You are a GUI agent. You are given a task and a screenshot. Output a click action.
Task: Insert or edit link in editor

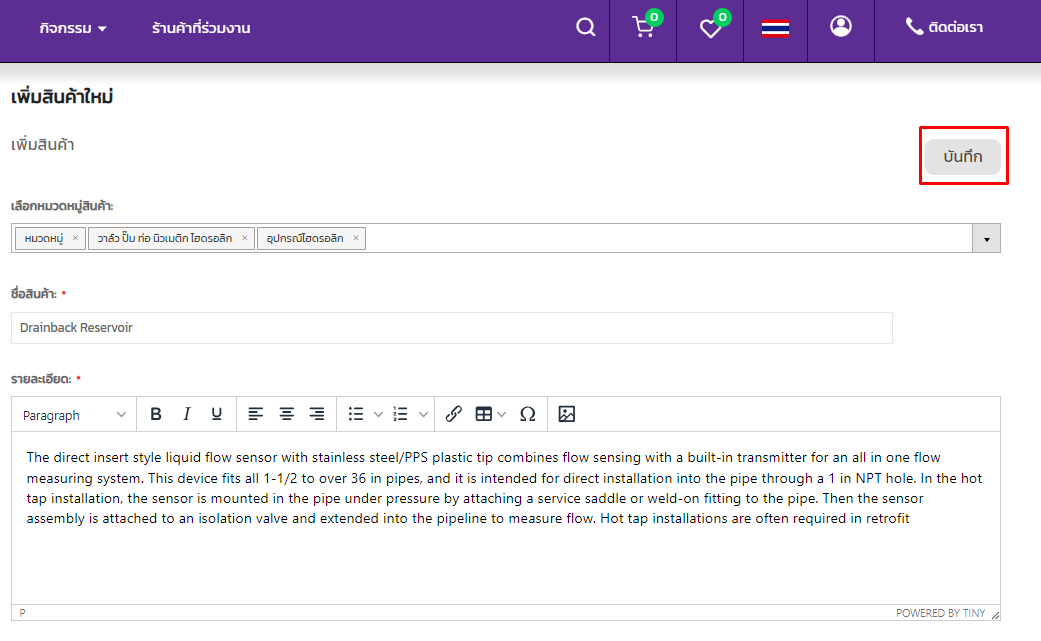pyautogui.click(x=454, y=414)
